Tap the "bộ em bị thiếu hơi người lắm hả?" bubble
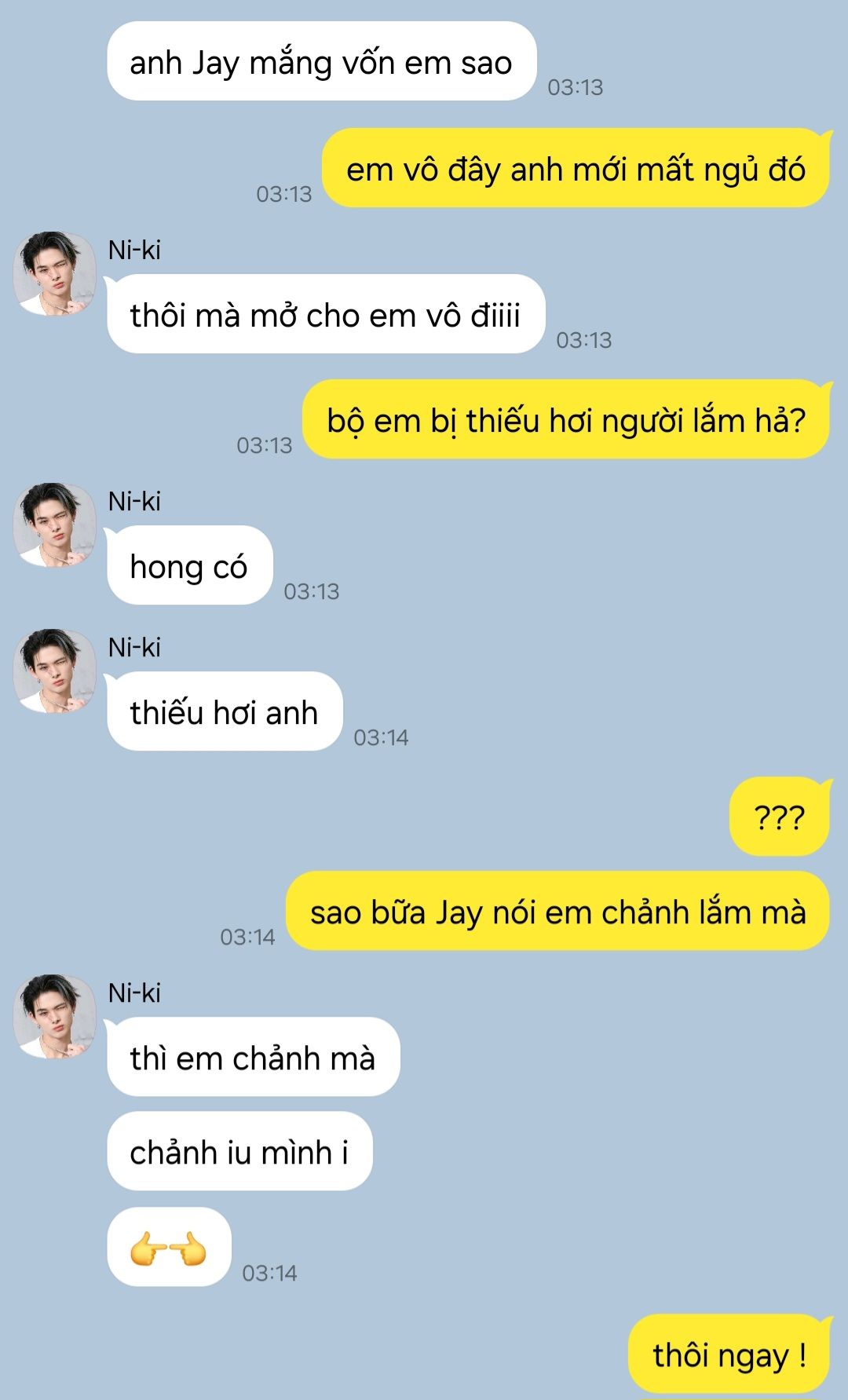 [566, 419]
